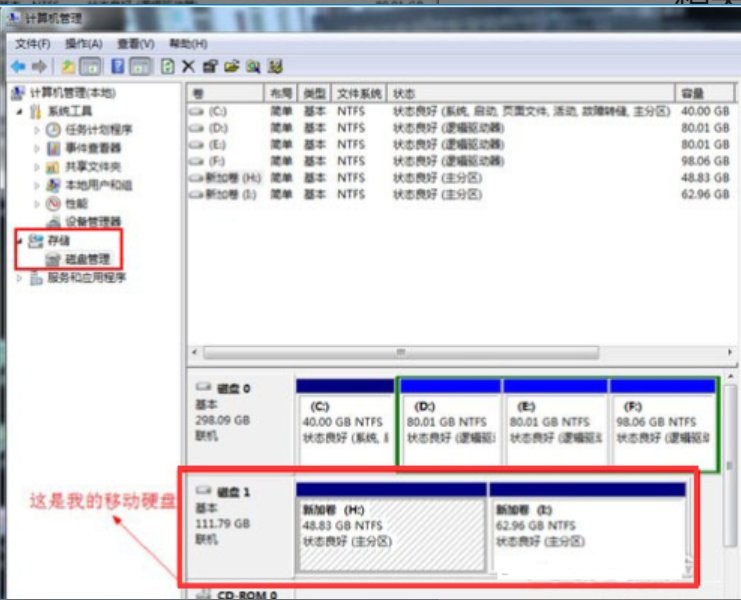This screenshot has height=600, width=741.
Task: Expand the 任务计划程序 tree node
Action: click(38, 130)
